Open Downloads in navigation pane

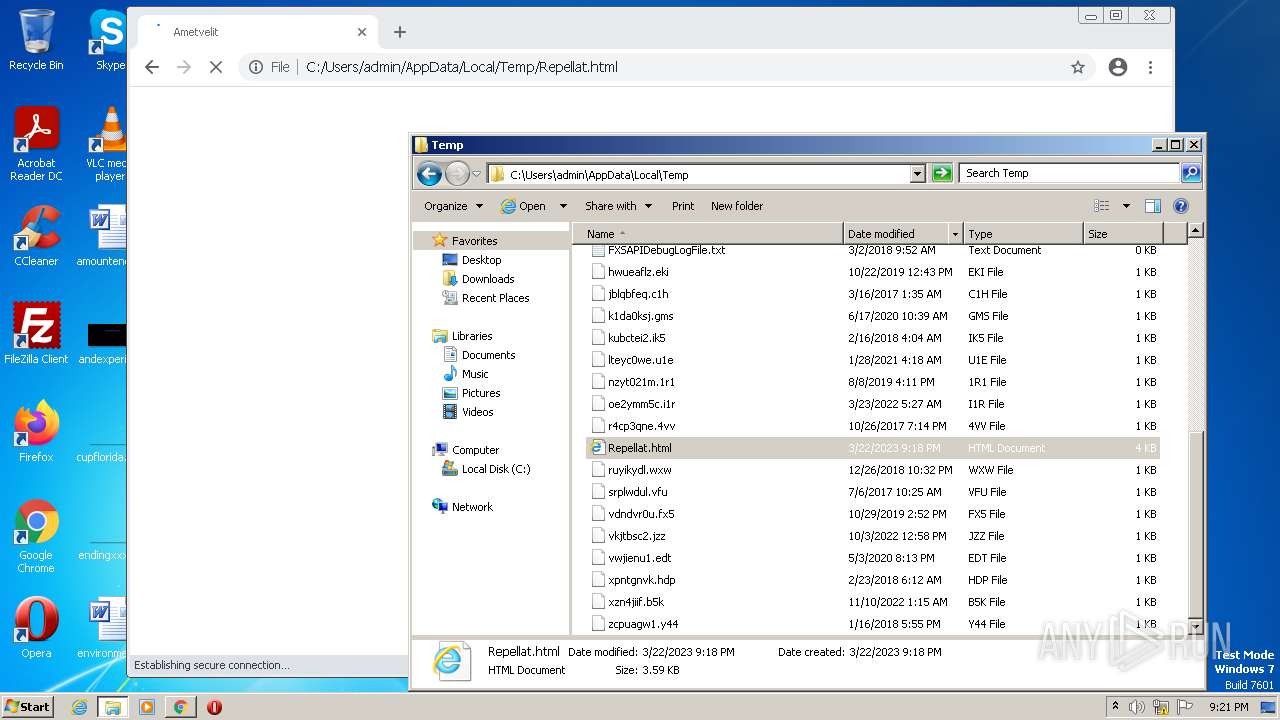[x=487, y=279]
